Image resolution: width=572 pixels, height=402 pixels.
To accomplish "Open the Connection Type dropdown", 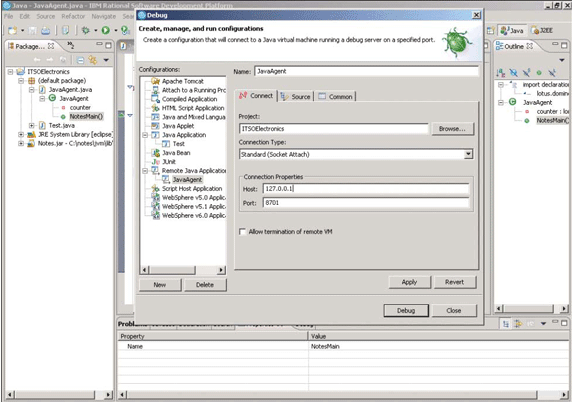I will tap(468, 154).
